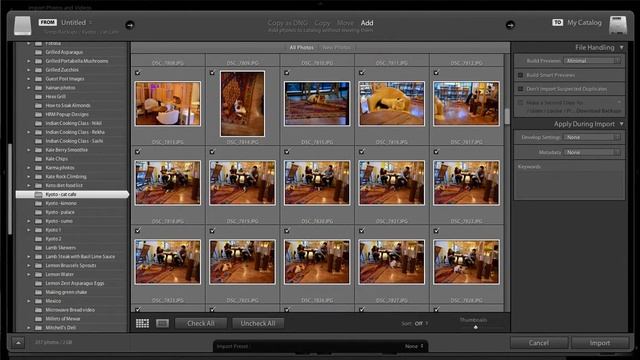This screenshot has width=640, height=360.
Task: Click the vertical rug cat thumbnail
Action: click(242, 104)
